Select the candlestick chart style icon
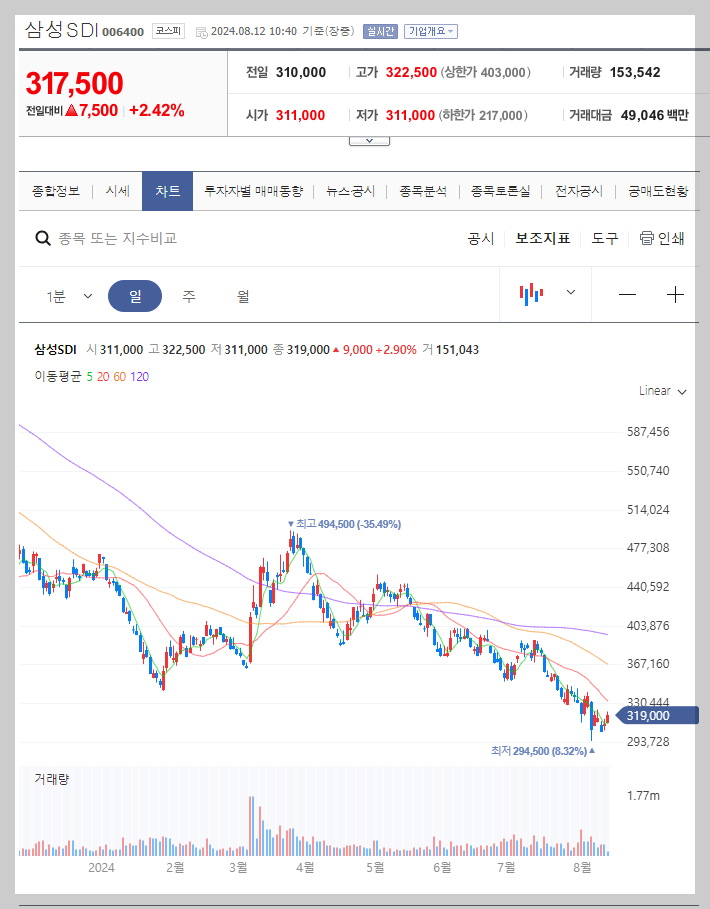The image size is (710, 909). pos(531,294)
